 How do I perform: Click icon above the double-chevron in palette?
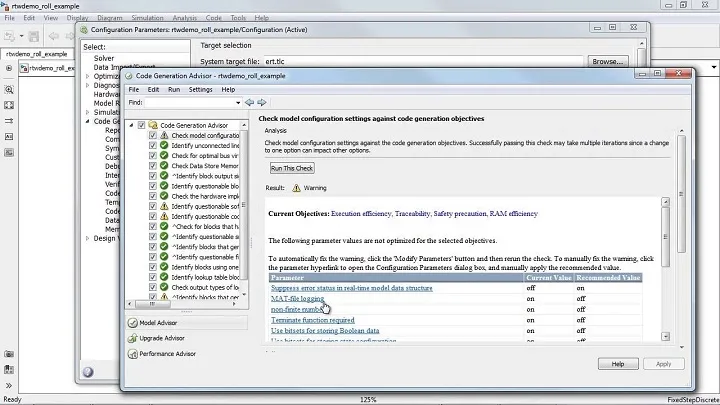[9, 370]
